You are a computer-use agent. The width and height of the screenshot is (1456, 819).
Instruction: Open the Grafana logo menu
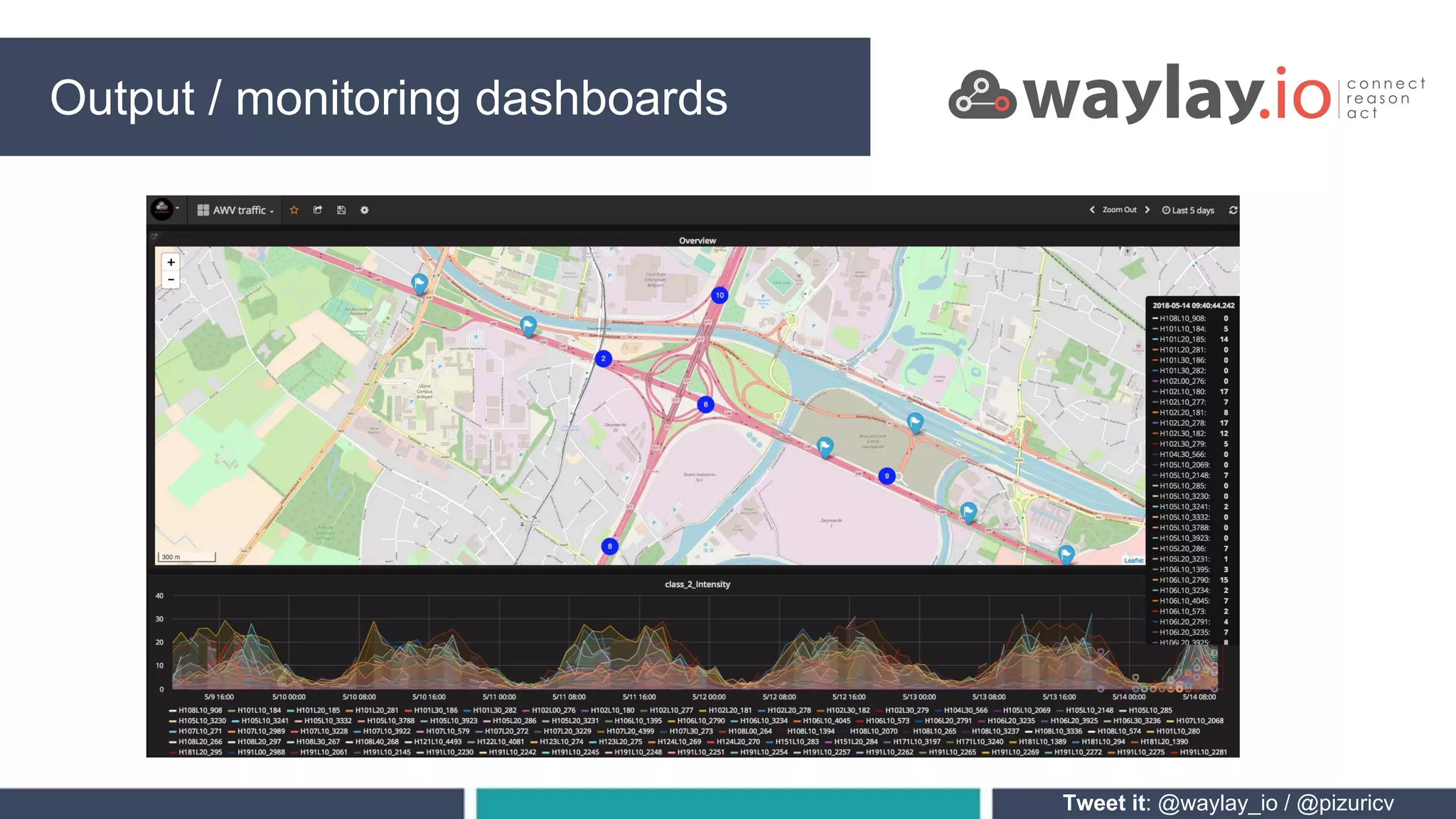[163, 210]
